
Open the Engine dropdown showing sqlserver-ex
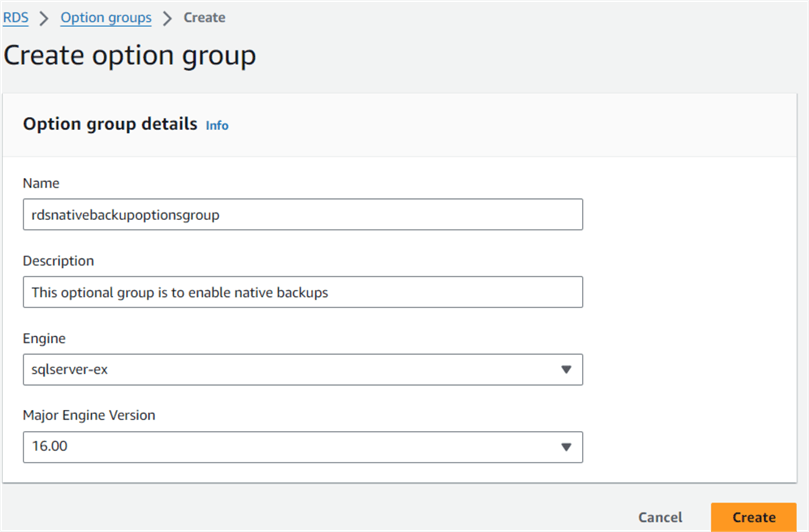point(303,369)
